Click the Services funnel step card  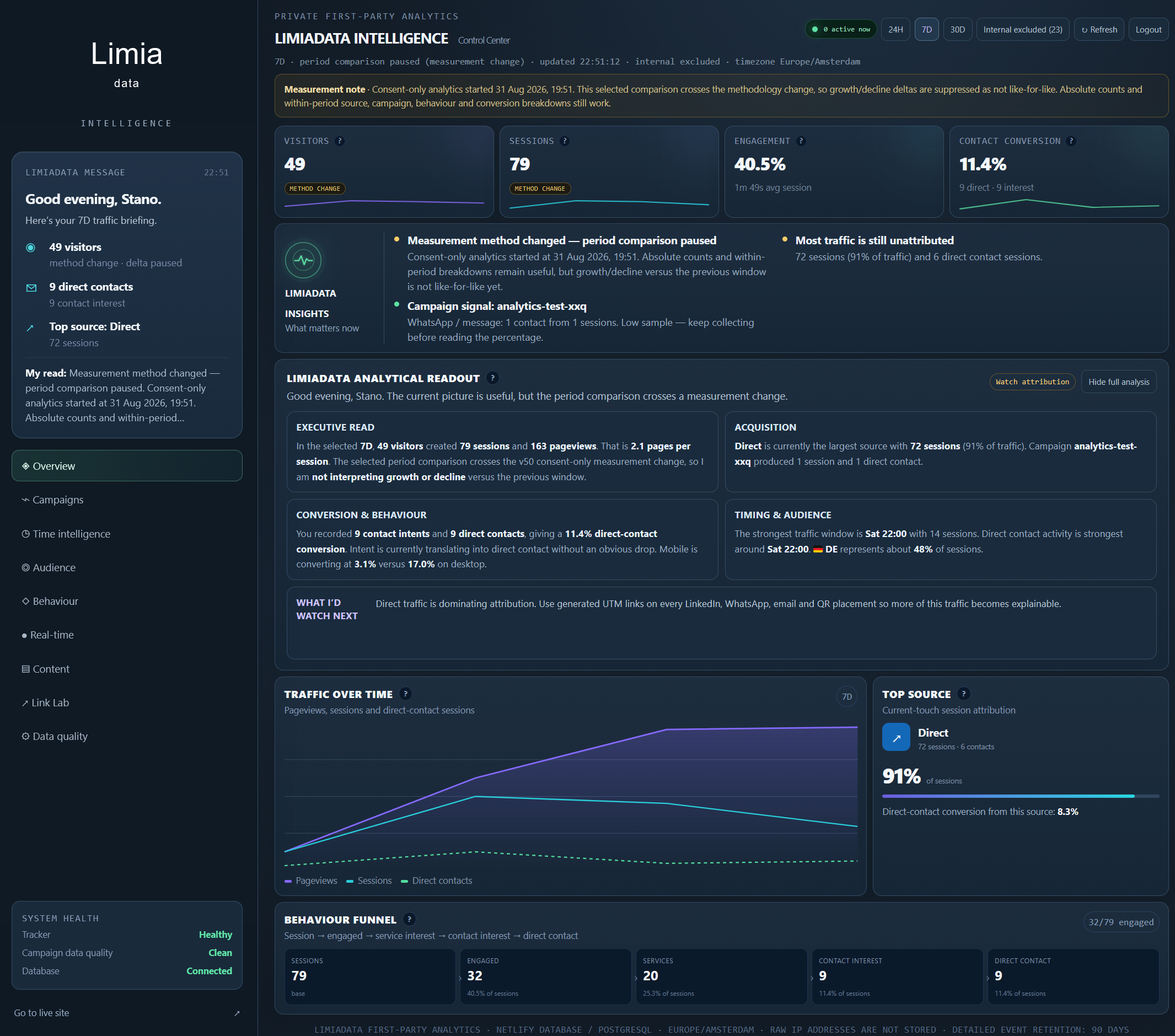pyautogui.click(x=721, y=976)
